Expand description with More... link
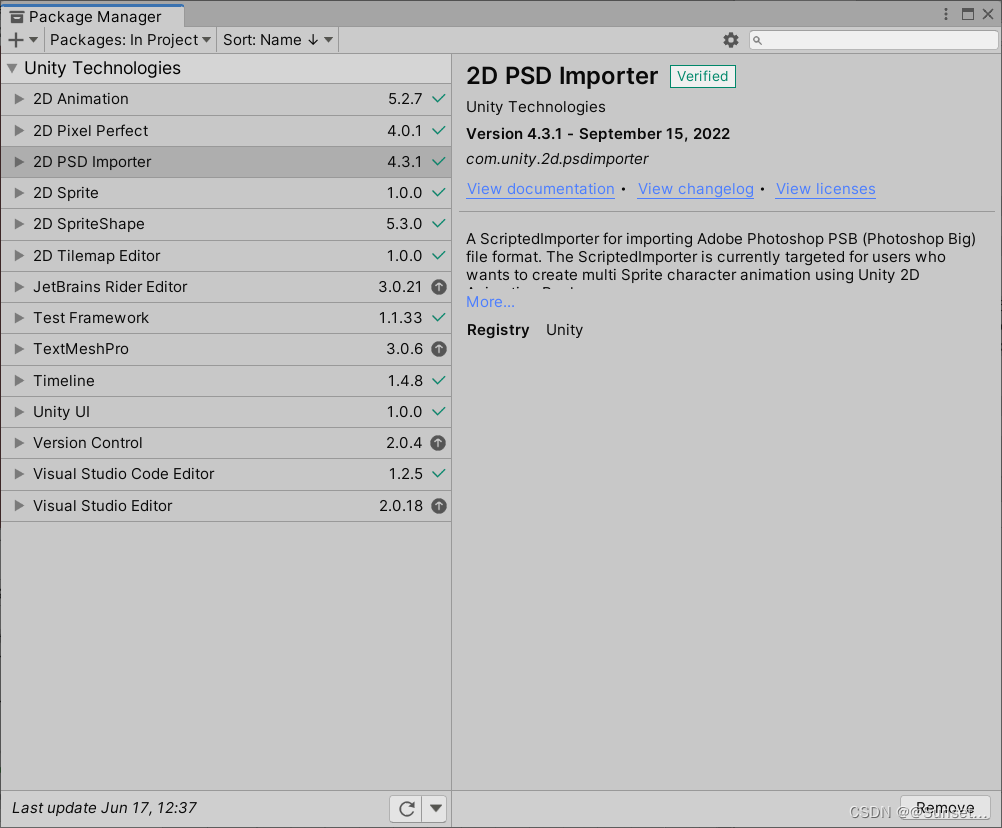Image resolution: width=1002 pixels, height=828 pixels. coord(490,302)
